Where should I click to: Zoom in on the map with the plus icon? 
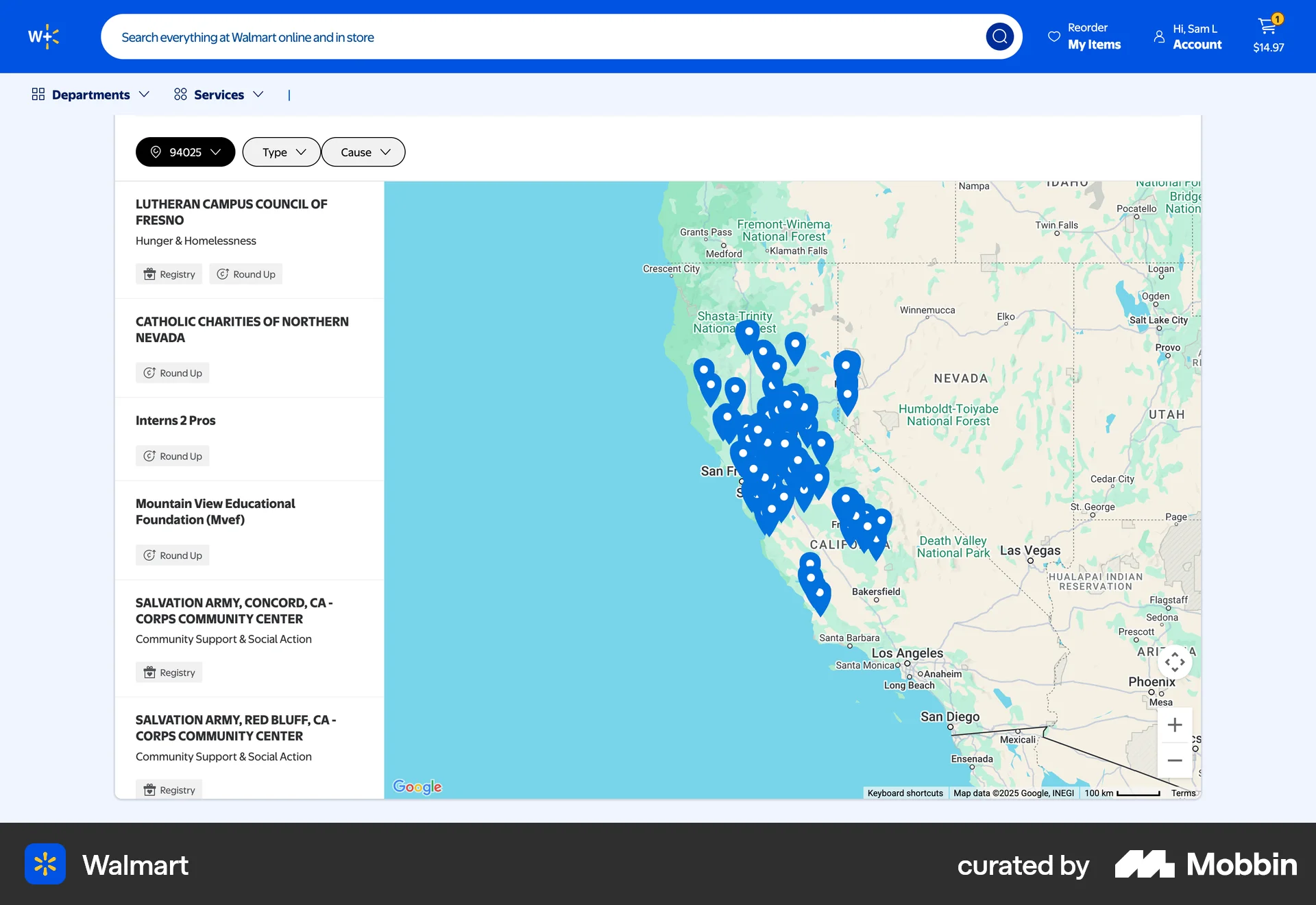point(1175,725)
